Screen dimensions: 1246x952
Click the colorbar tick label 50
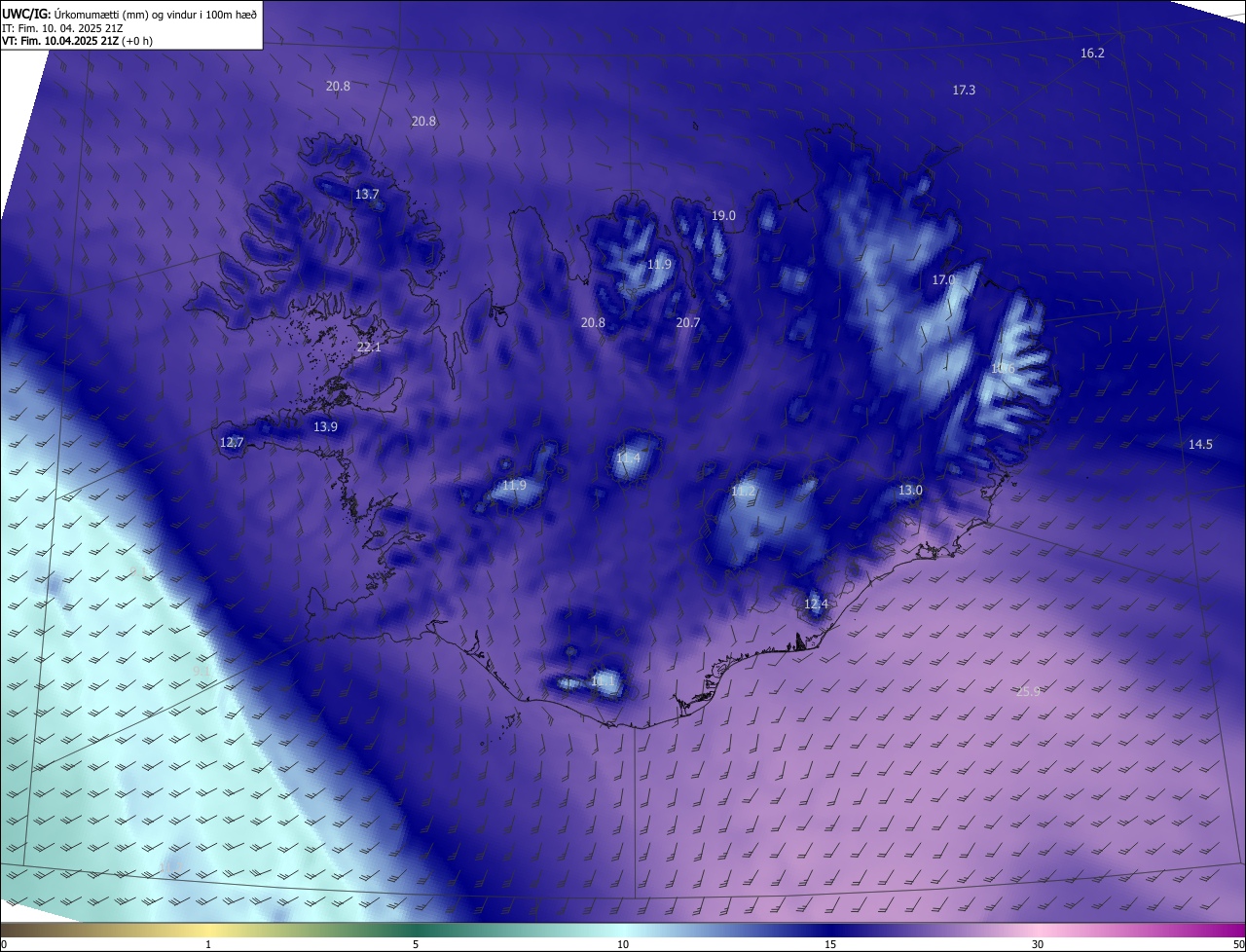tap(1238, 944)
